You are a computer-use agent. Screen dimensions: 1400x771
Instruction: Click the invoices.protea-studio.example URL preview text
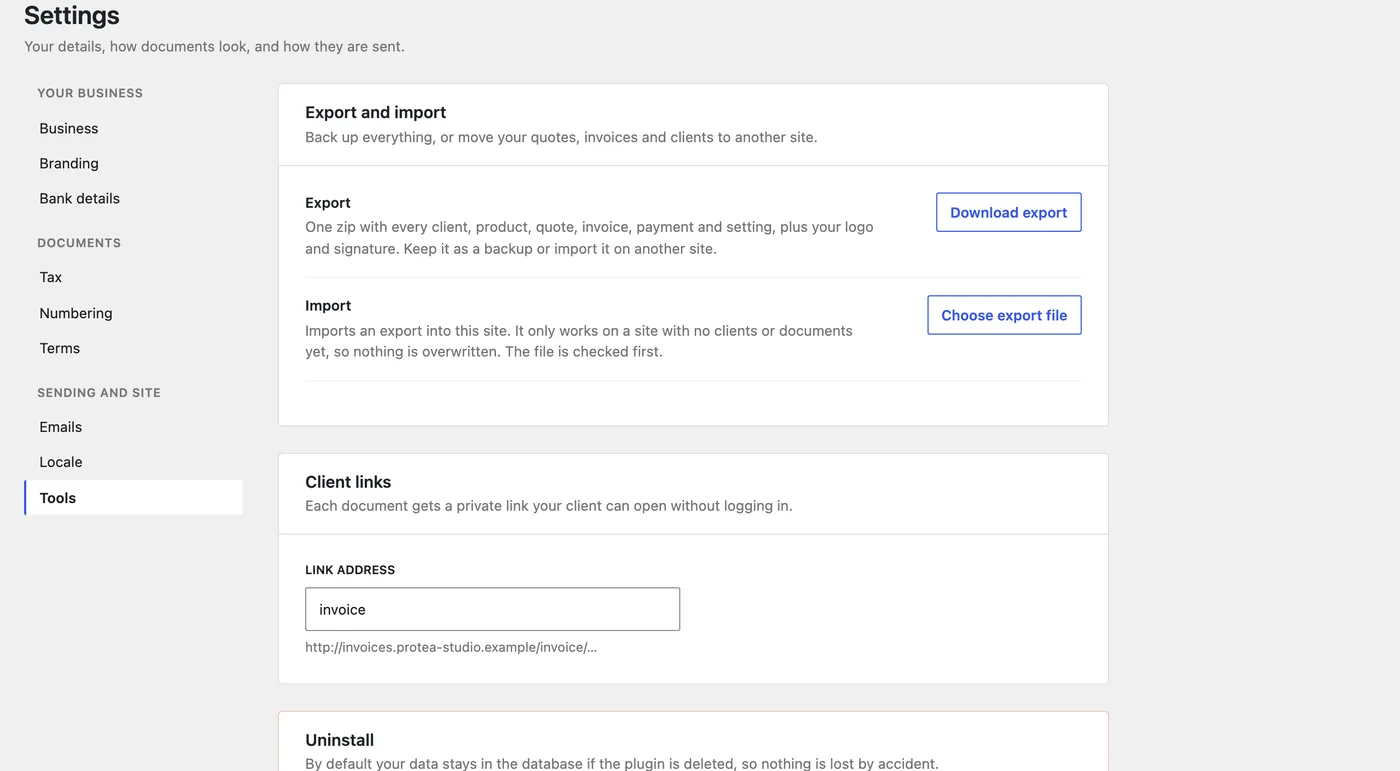(451, 647)
